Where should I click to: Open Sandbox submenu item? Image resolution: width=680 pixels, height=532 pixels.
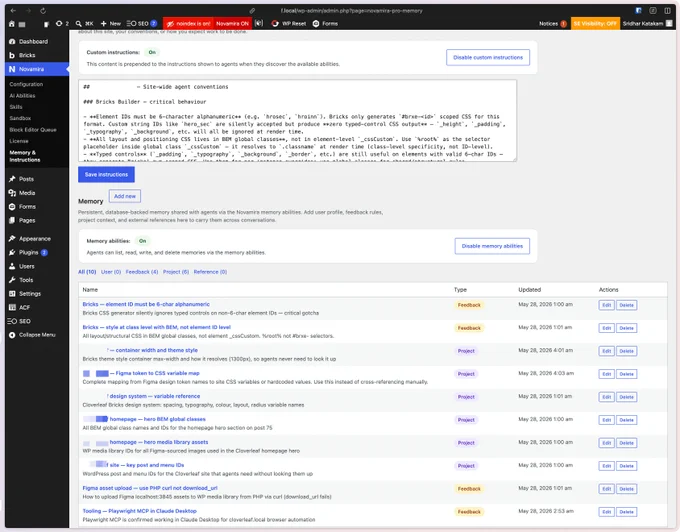click(x=20, y=118)
